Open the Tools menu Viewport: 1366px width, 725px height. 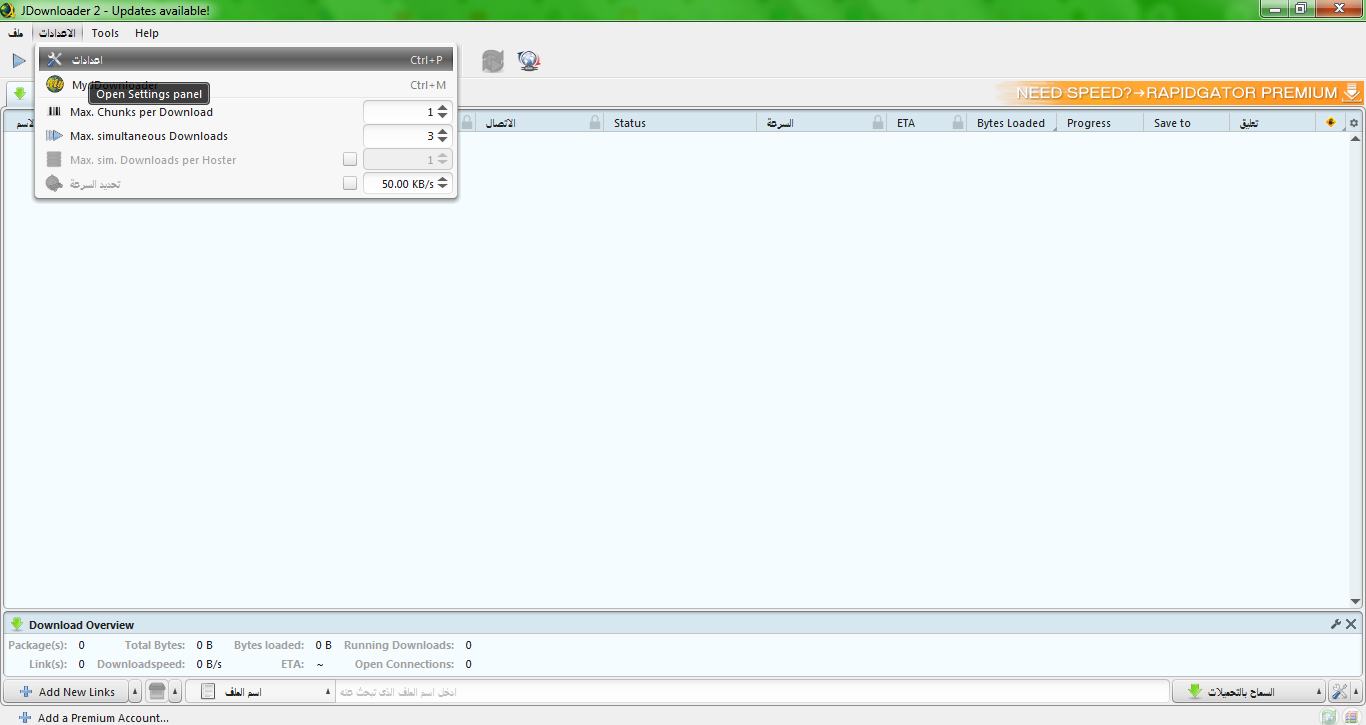click(x=105, y=33)
